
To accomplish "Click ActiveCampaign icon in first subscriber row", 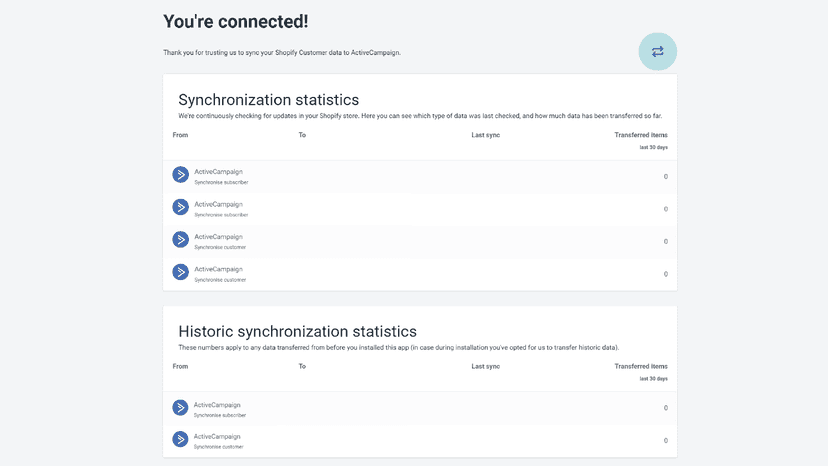I will (x=181, y=174).
